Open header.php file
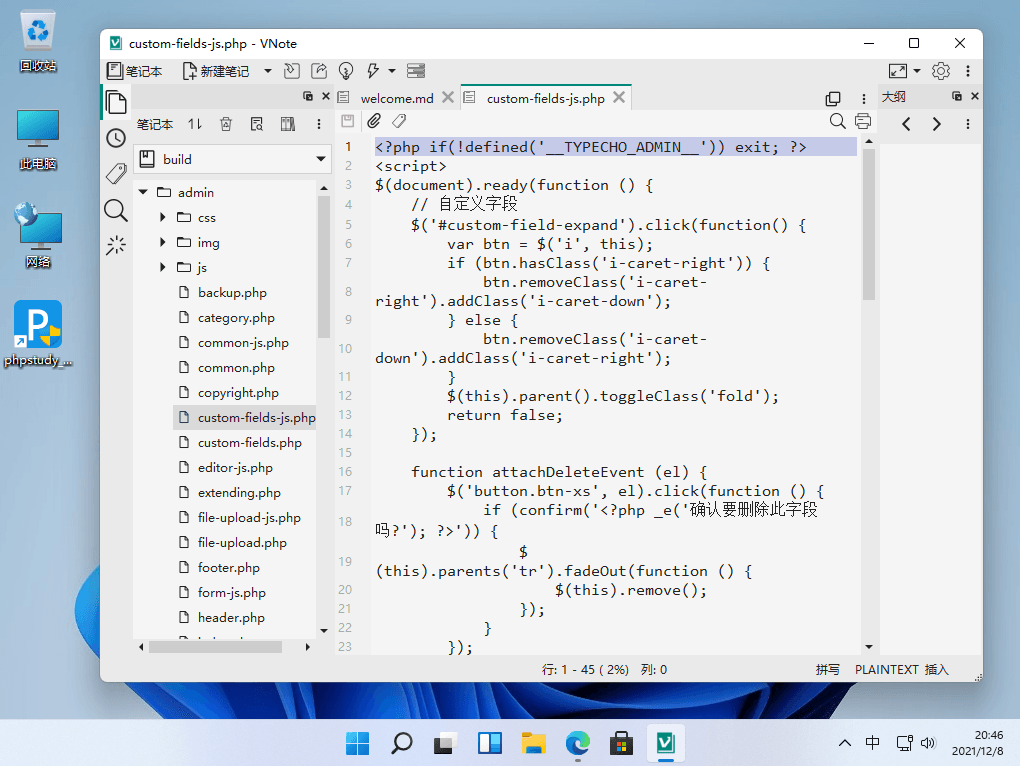Viewport: 1020px width, 766px height. (231, 618)
